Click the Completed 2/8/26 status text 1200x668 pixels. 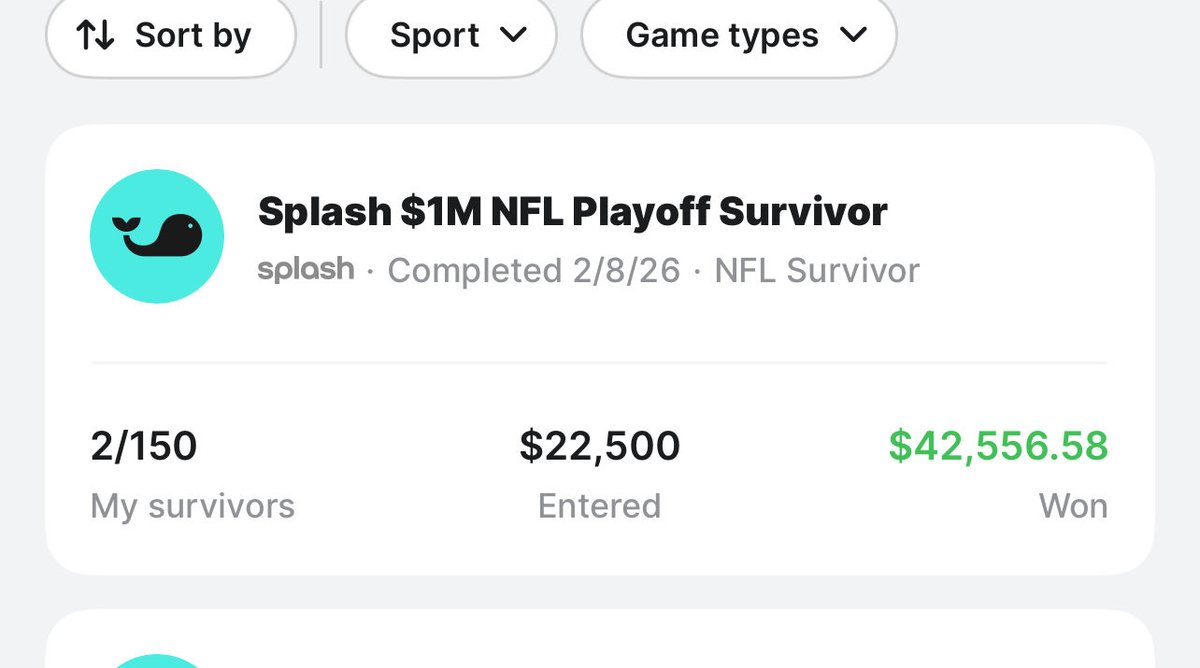click(x=533, y=271)
